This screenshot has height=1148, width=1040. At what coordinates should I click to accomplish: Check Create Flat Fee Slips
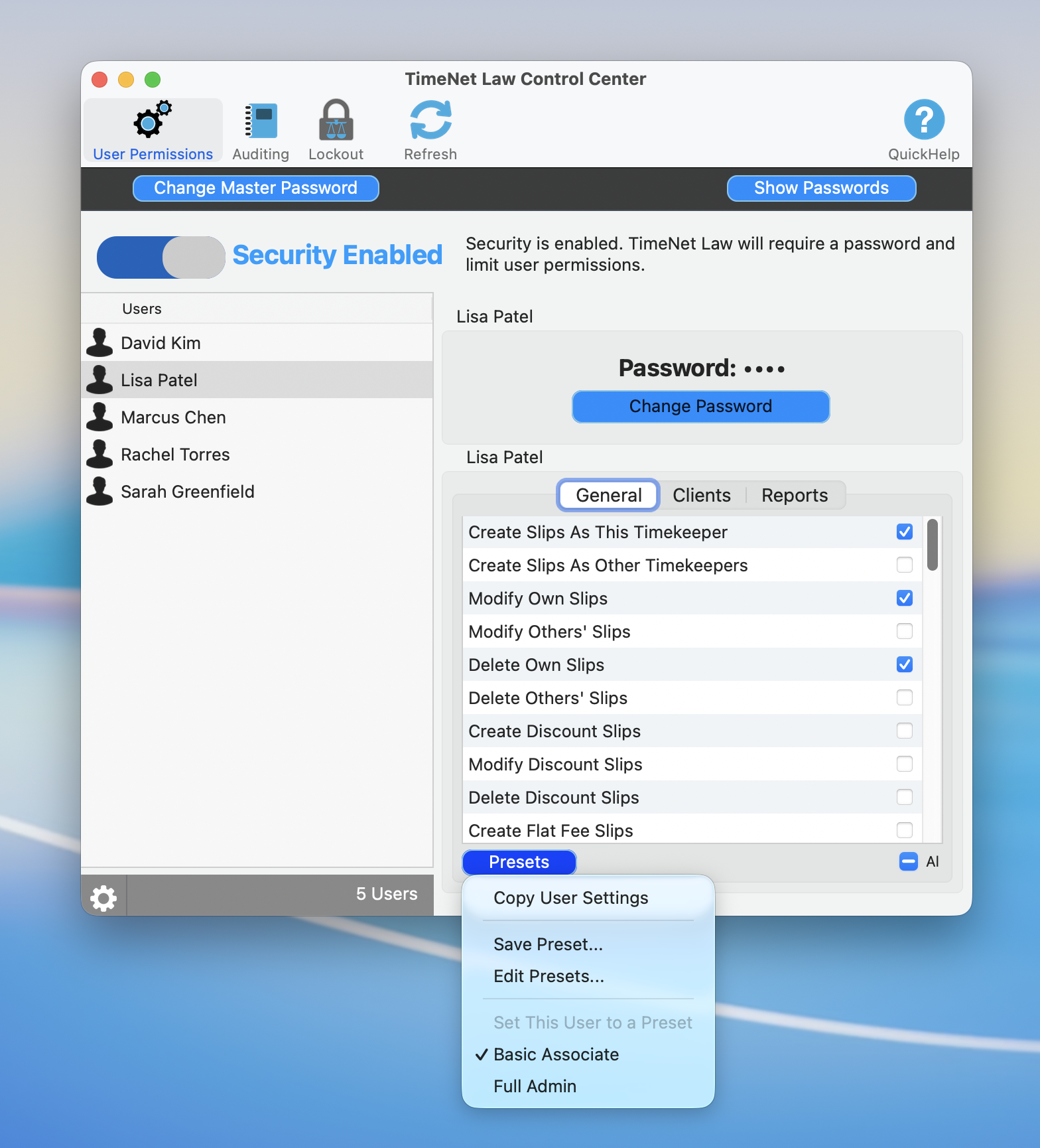tap(905, 830)
